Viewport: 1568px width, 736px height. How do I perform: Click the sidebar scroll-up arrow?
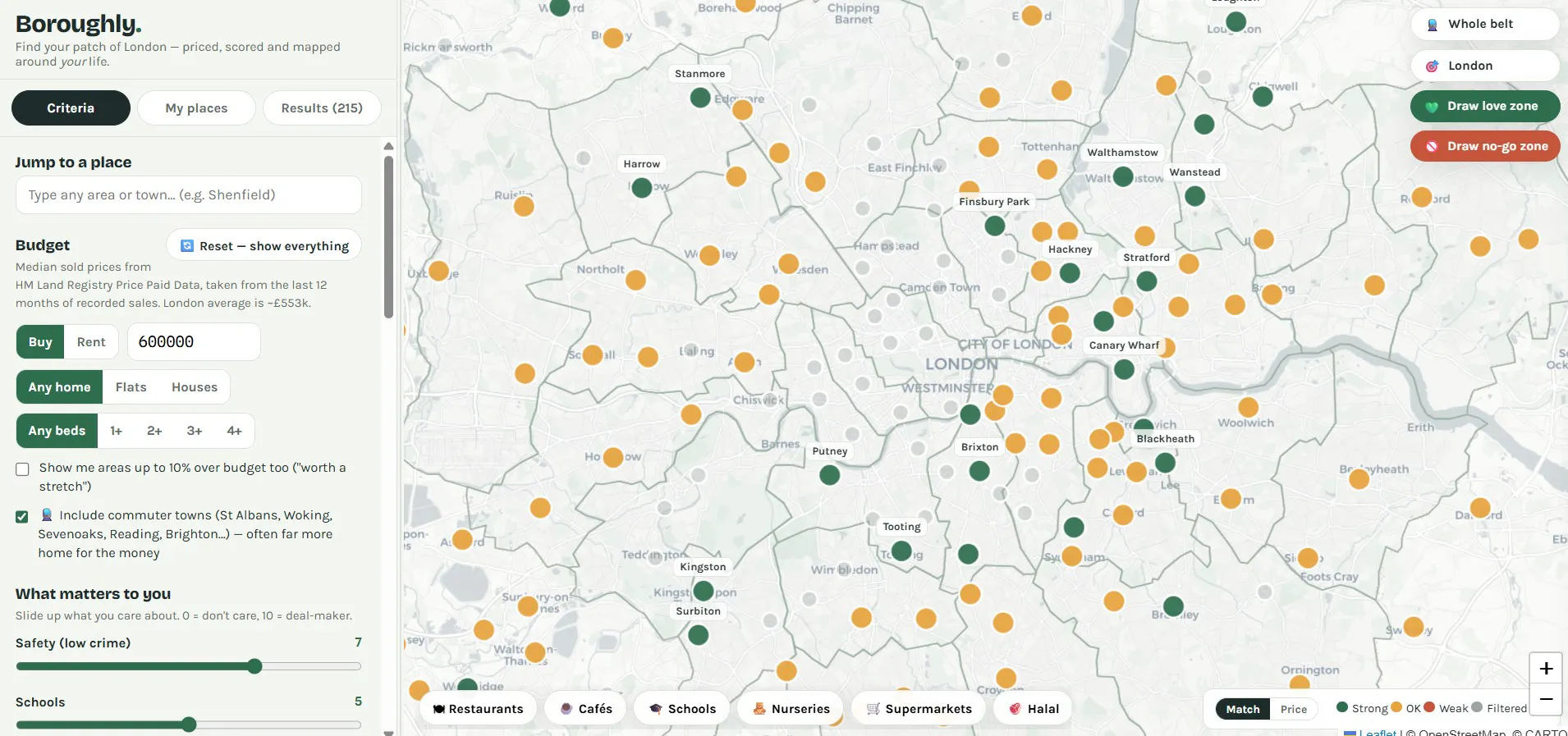coord(388,146)
